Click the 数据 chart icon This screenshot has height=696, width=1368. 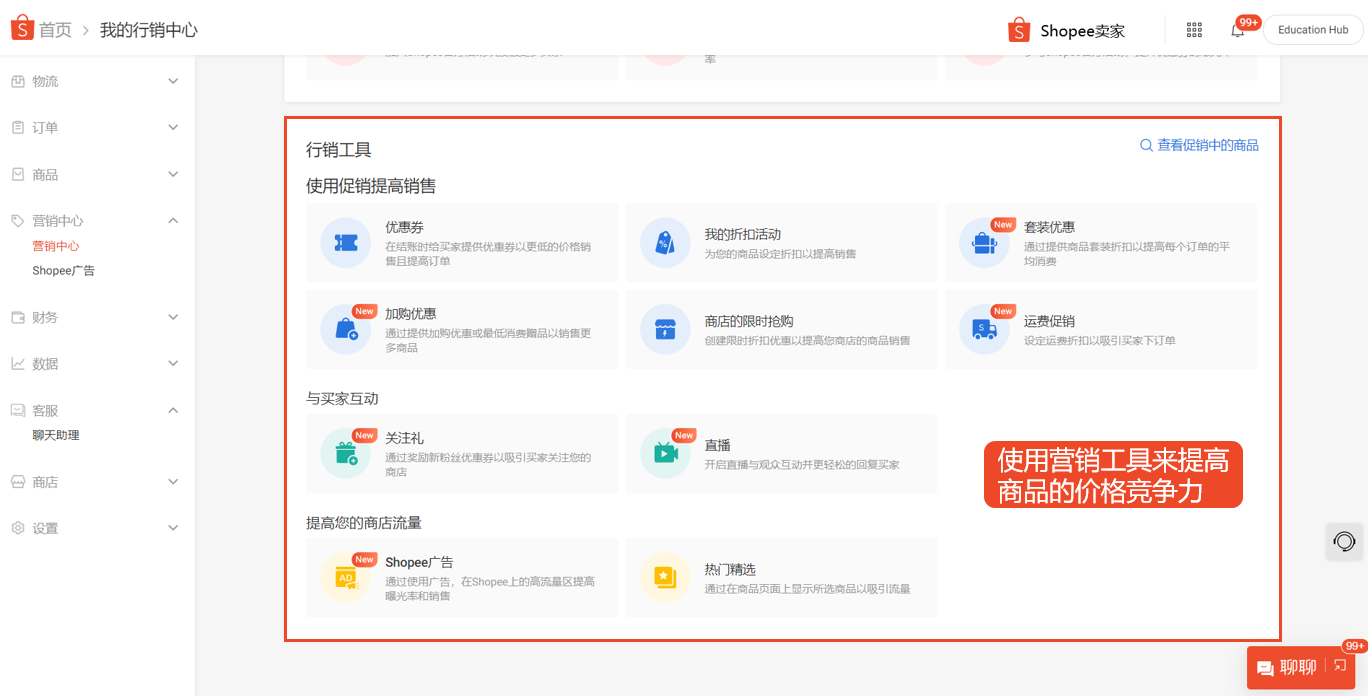[x=17, y=363]
